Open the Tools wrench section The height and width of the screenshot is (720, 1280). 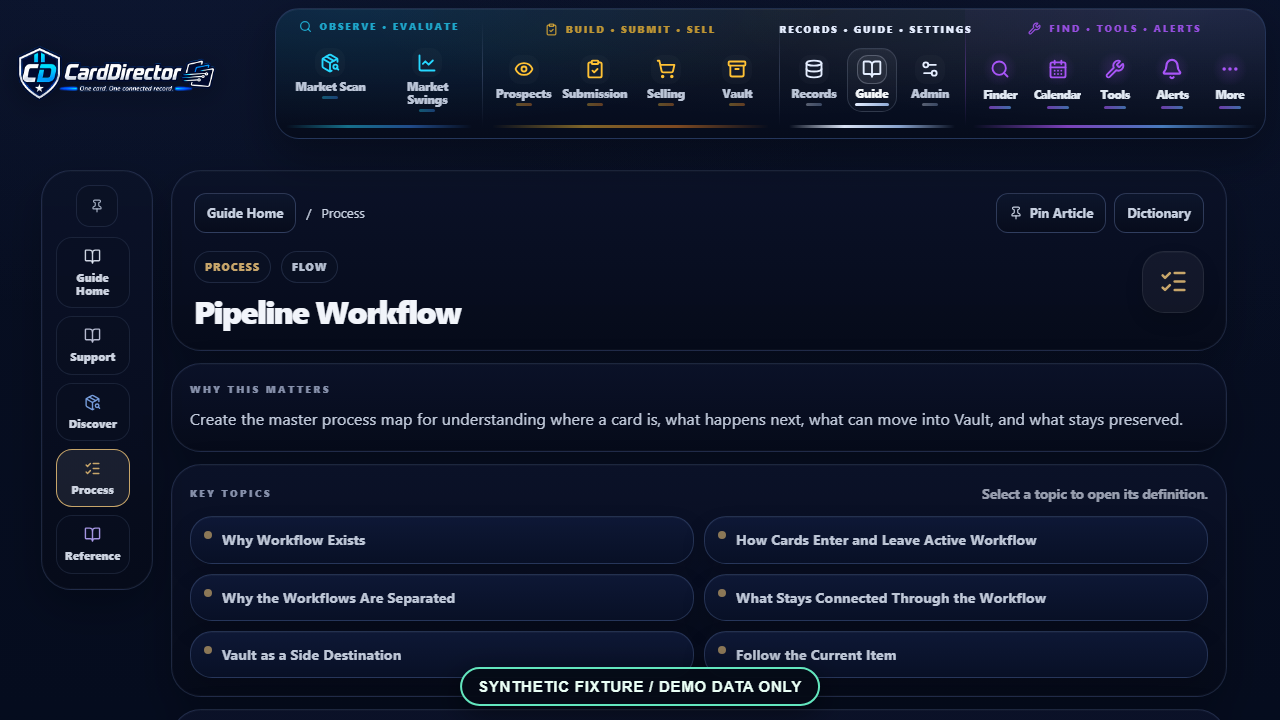[1115, 80]
